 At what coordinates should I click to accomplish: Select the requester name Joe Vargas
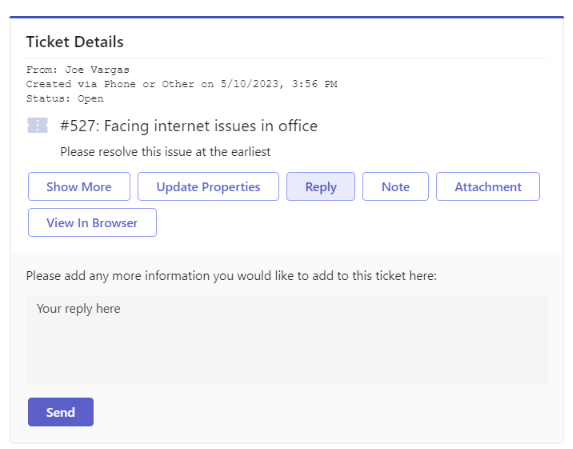97,70
